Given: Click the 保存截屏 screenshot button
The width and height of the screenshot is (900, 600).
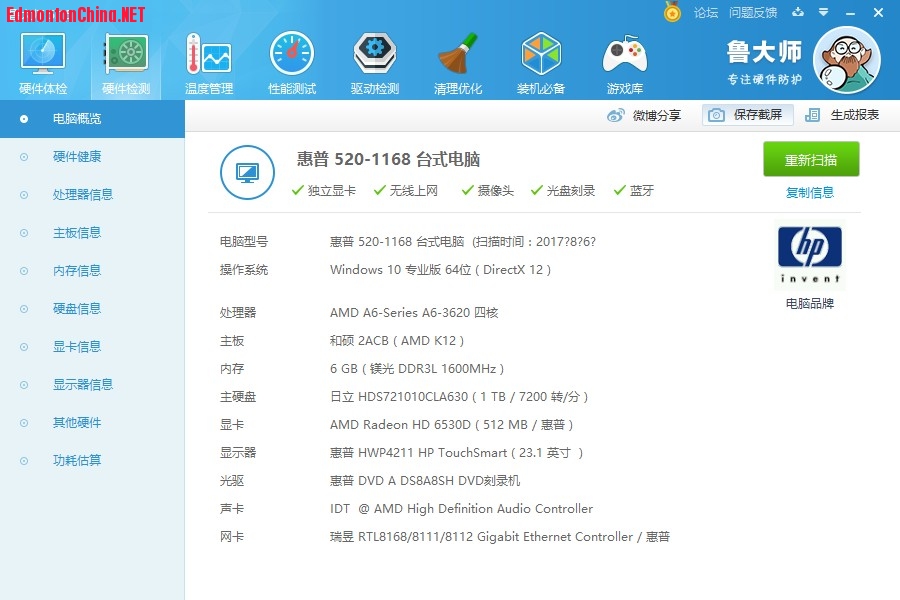Looking at the screenshot, I should click(747, 115).
